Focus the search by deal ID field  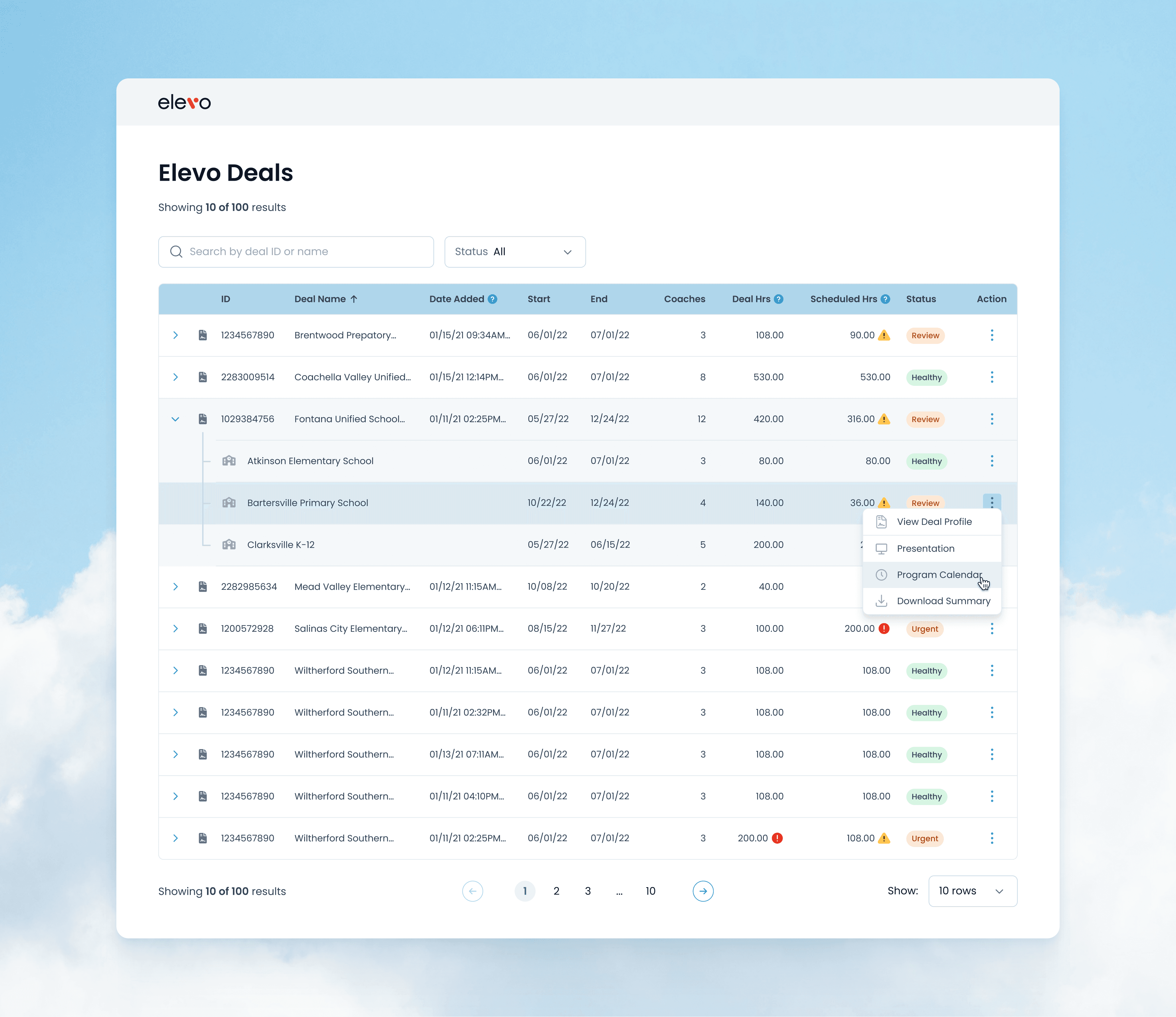pos(296,252)
